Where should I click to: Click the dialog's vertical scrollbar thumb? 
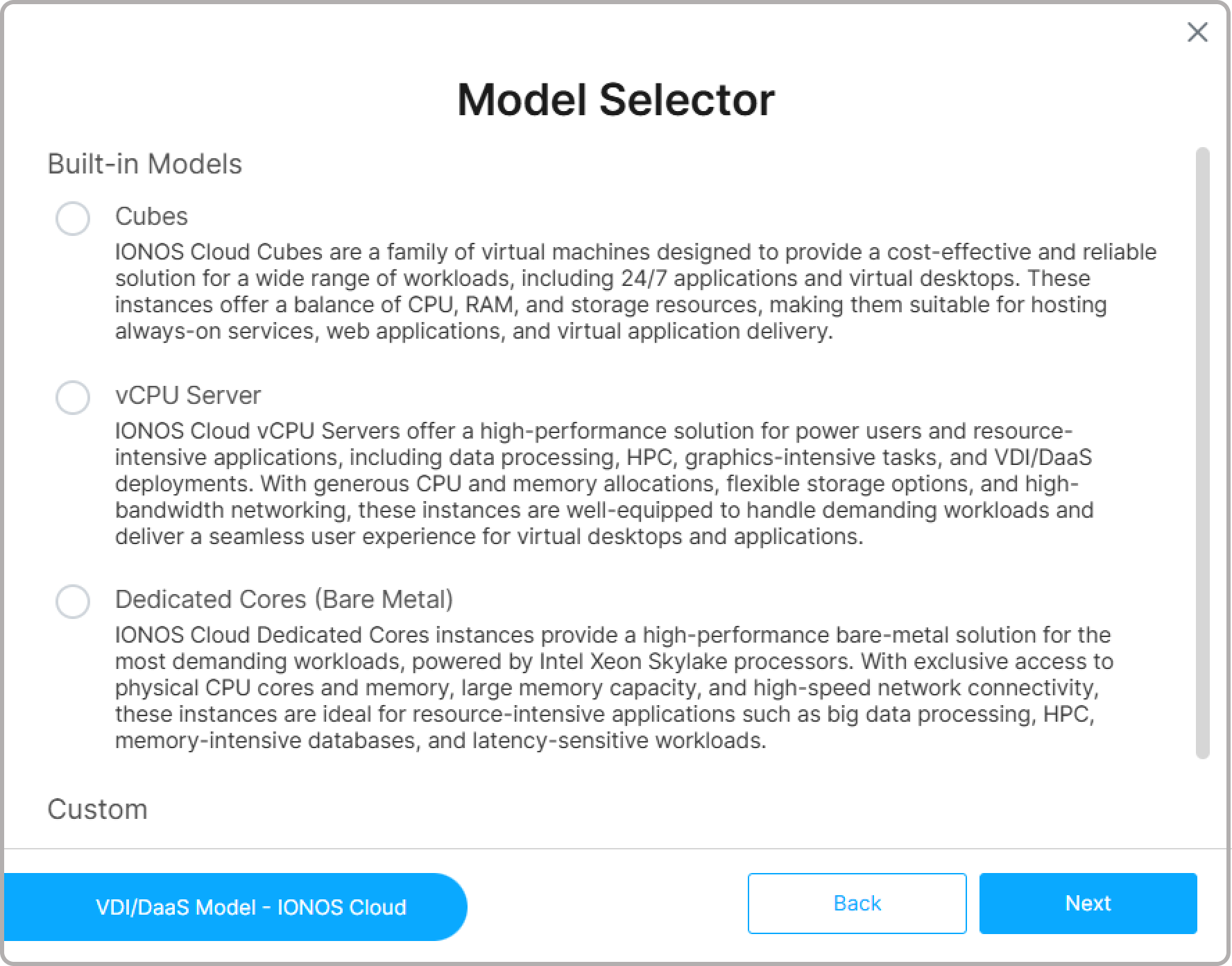(1203, 452)
